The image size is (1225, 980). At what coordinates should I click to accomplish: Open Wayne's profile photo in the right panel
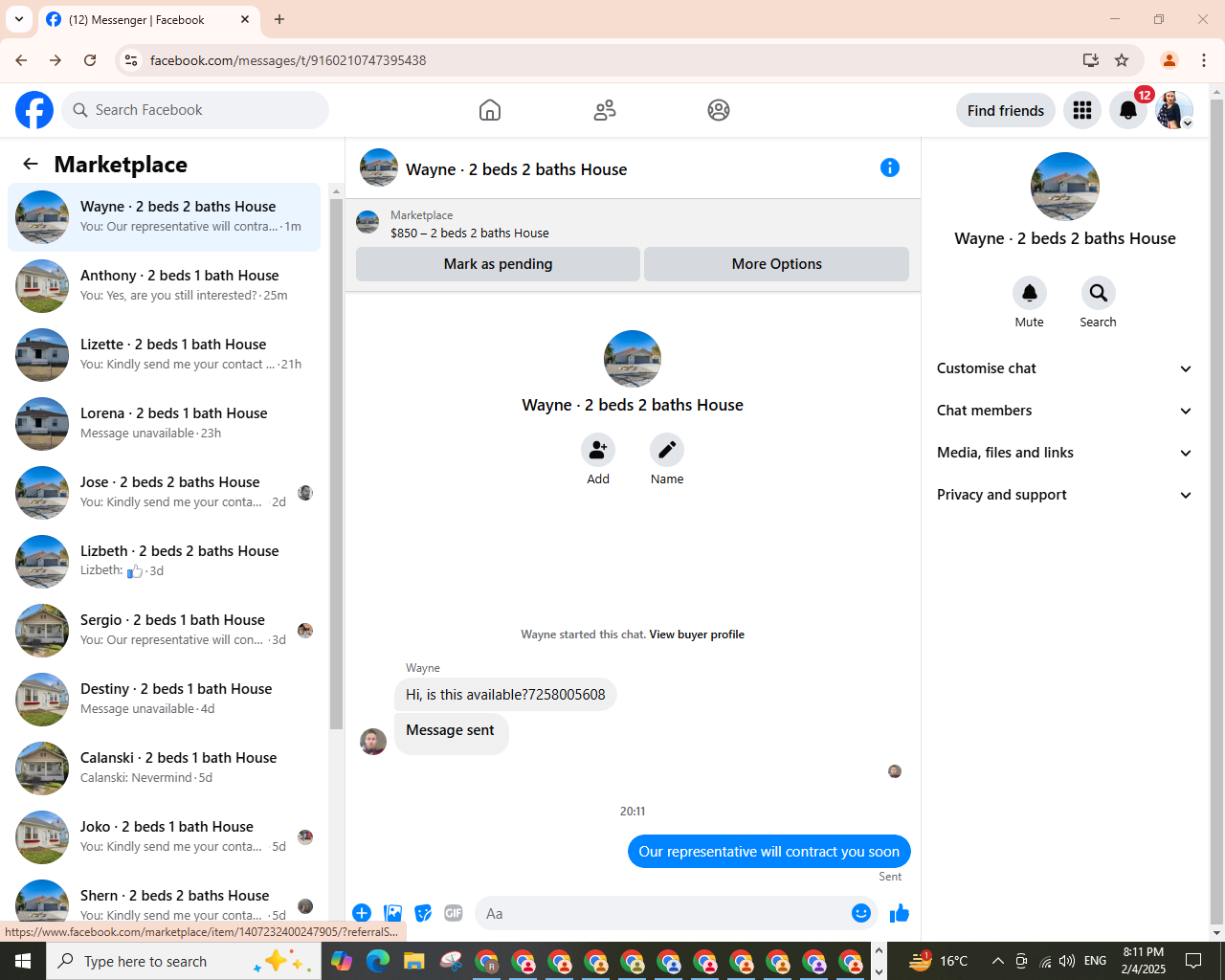coord(1065,187)
